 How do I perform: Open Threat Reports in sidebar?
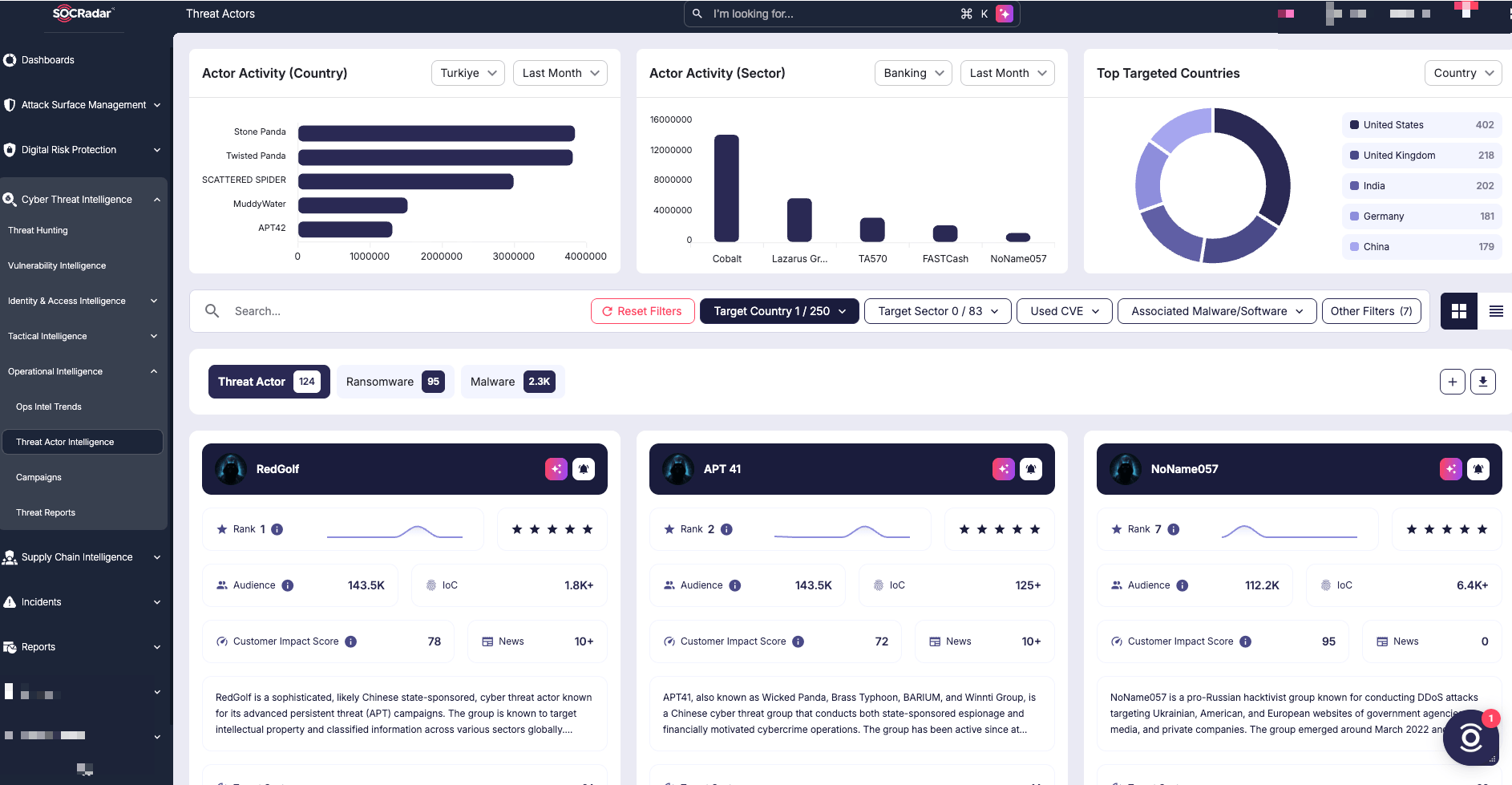[46, 512]
